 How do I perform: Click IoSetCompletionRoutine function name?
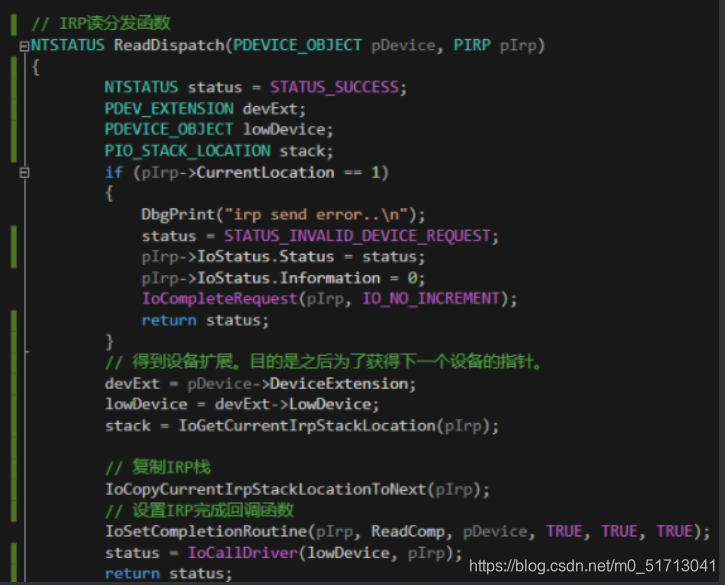point(206,531)
